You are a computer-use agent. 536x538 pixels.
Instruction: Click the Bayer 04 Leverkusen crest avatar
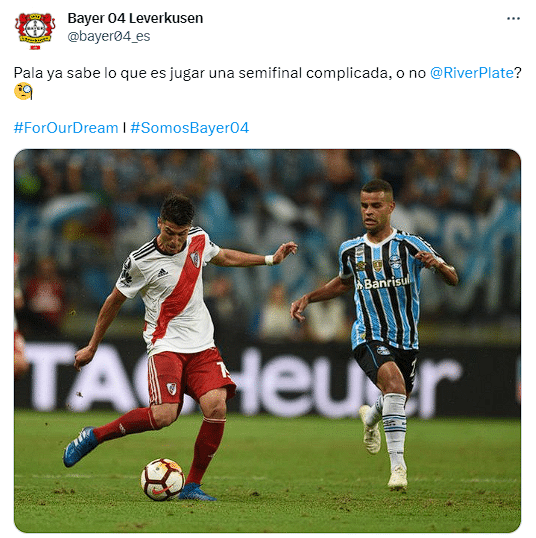[35, 31]
